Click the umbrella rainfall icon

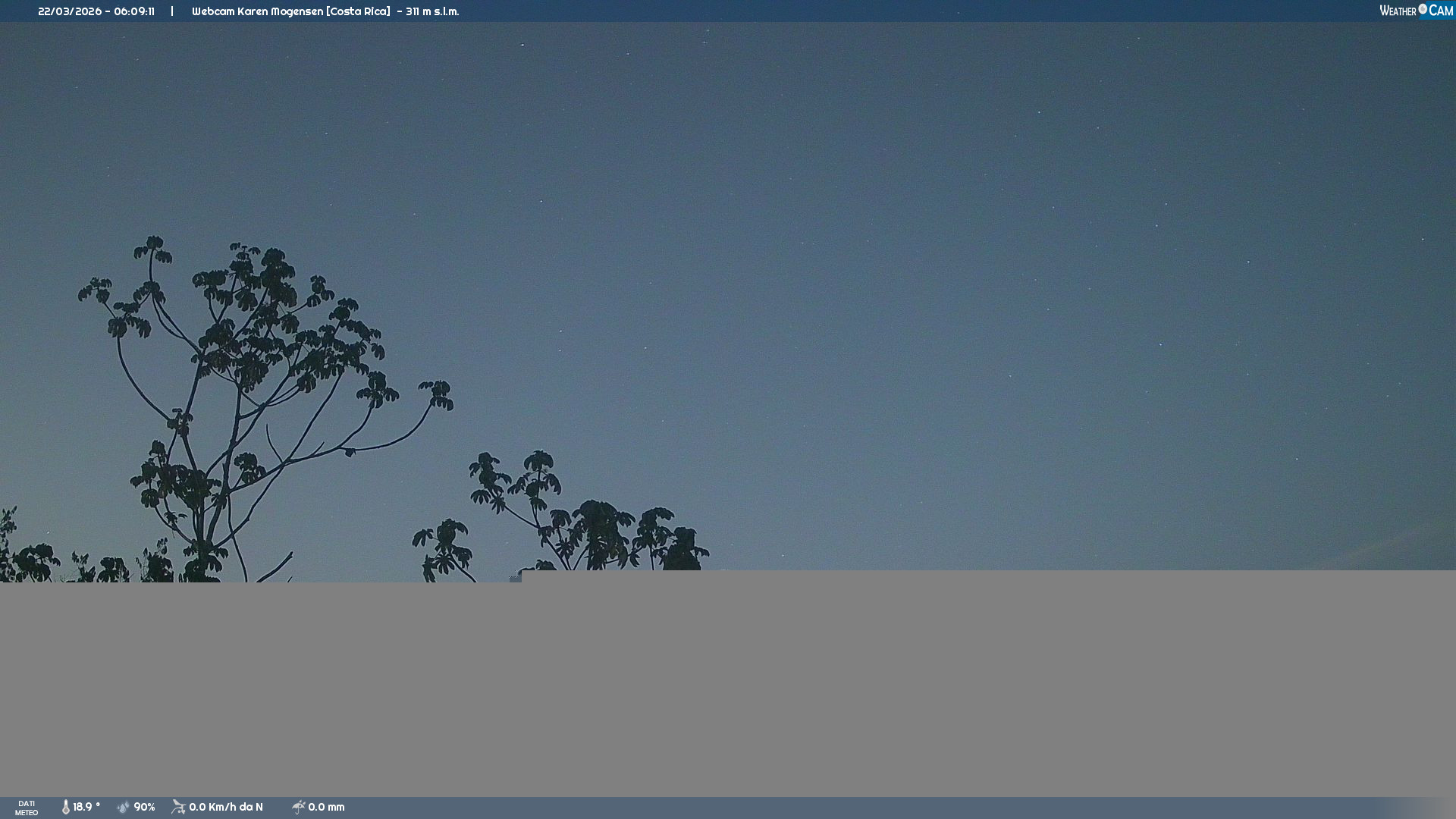(x=298, y=807)
